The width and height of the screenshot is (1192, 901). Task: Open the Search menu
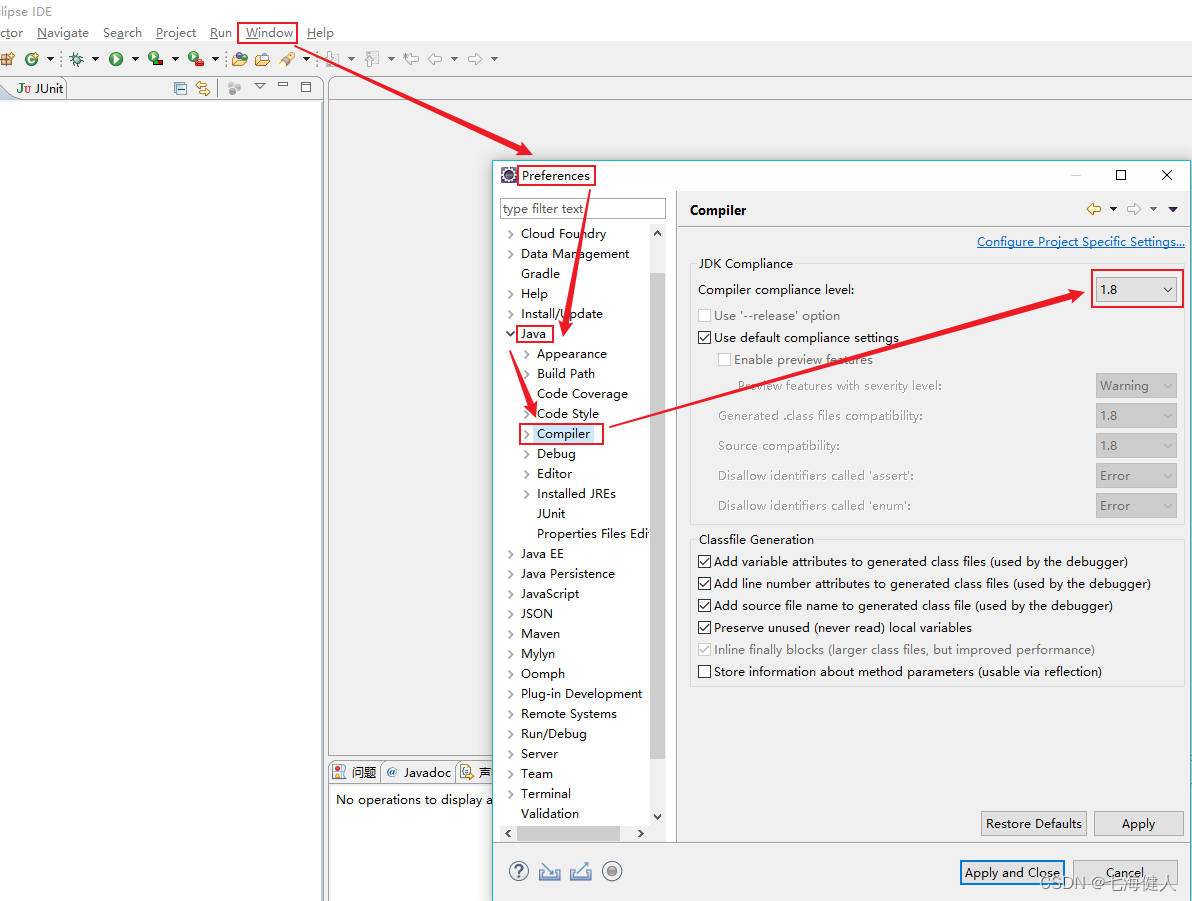point(122,33)
